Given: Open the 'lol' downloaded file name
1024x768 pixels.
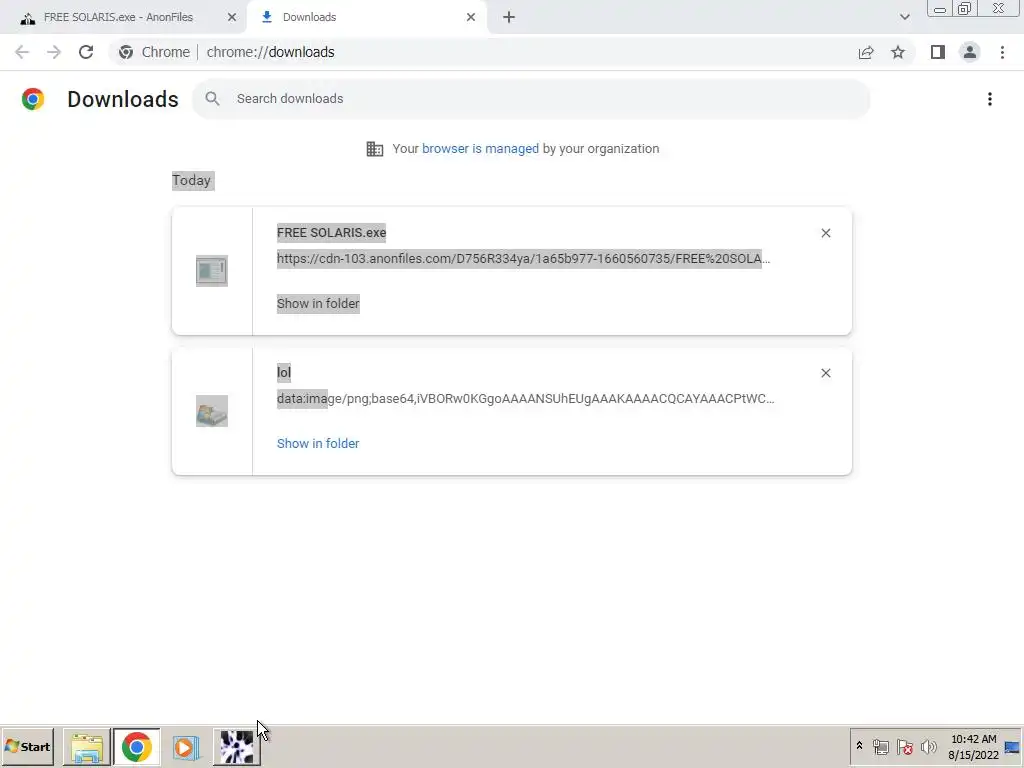Looking at the screenshot, I should 283,372.
